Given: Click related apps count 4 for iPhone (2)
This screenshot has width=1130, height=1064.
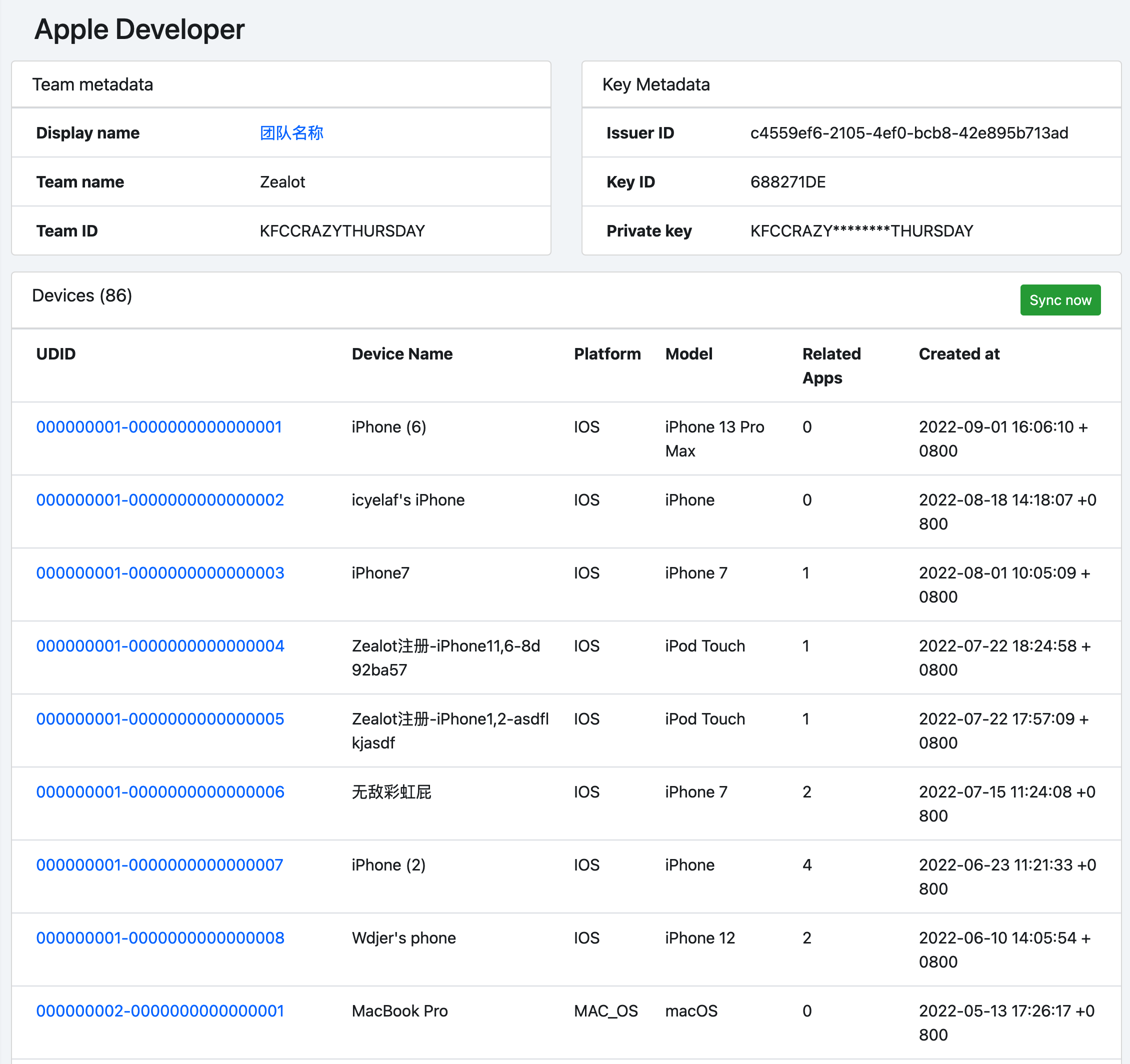Looking at the screenshot, I should coord(806,865).
